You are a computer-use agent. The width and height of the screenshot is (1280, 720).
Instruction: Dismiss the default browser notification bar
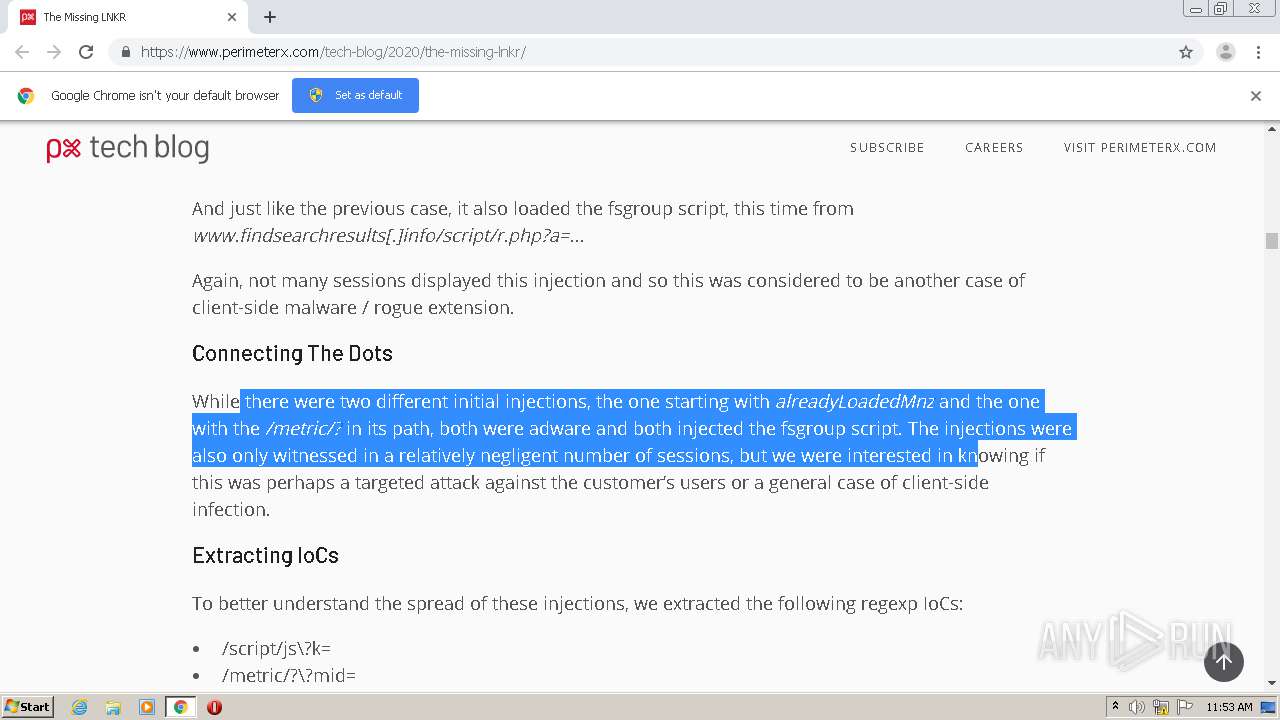click(1256, 96)
